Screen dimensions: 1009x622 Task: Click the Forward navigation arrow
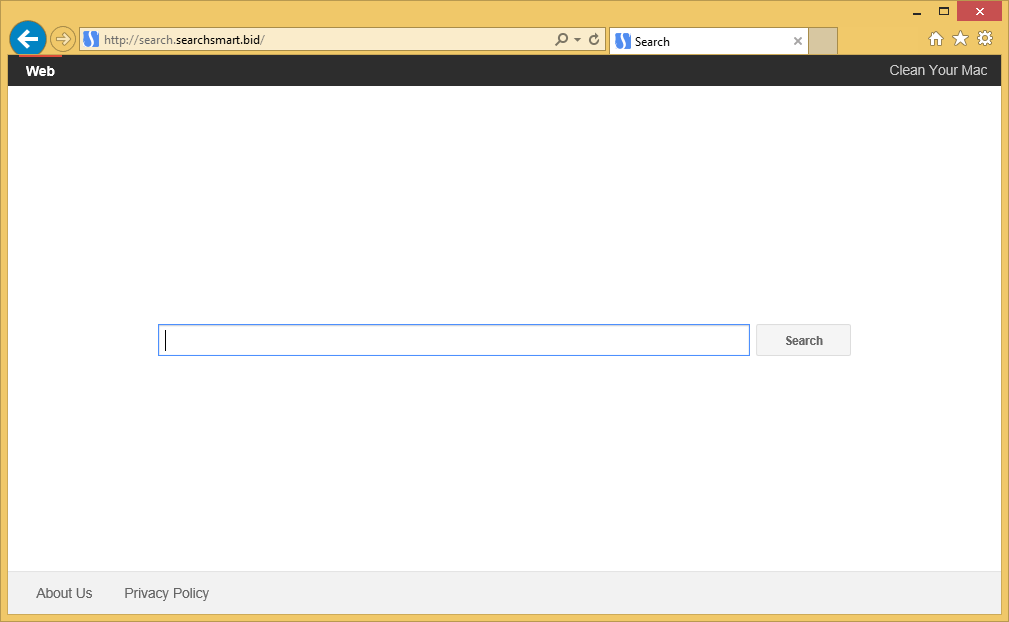coord(63,39)
